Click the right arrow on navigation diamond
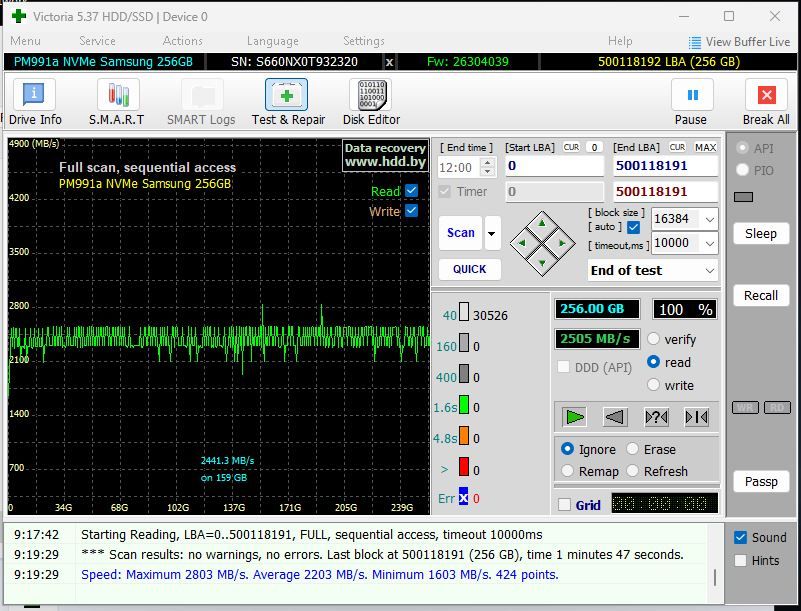801x611 pixels. 562,243
